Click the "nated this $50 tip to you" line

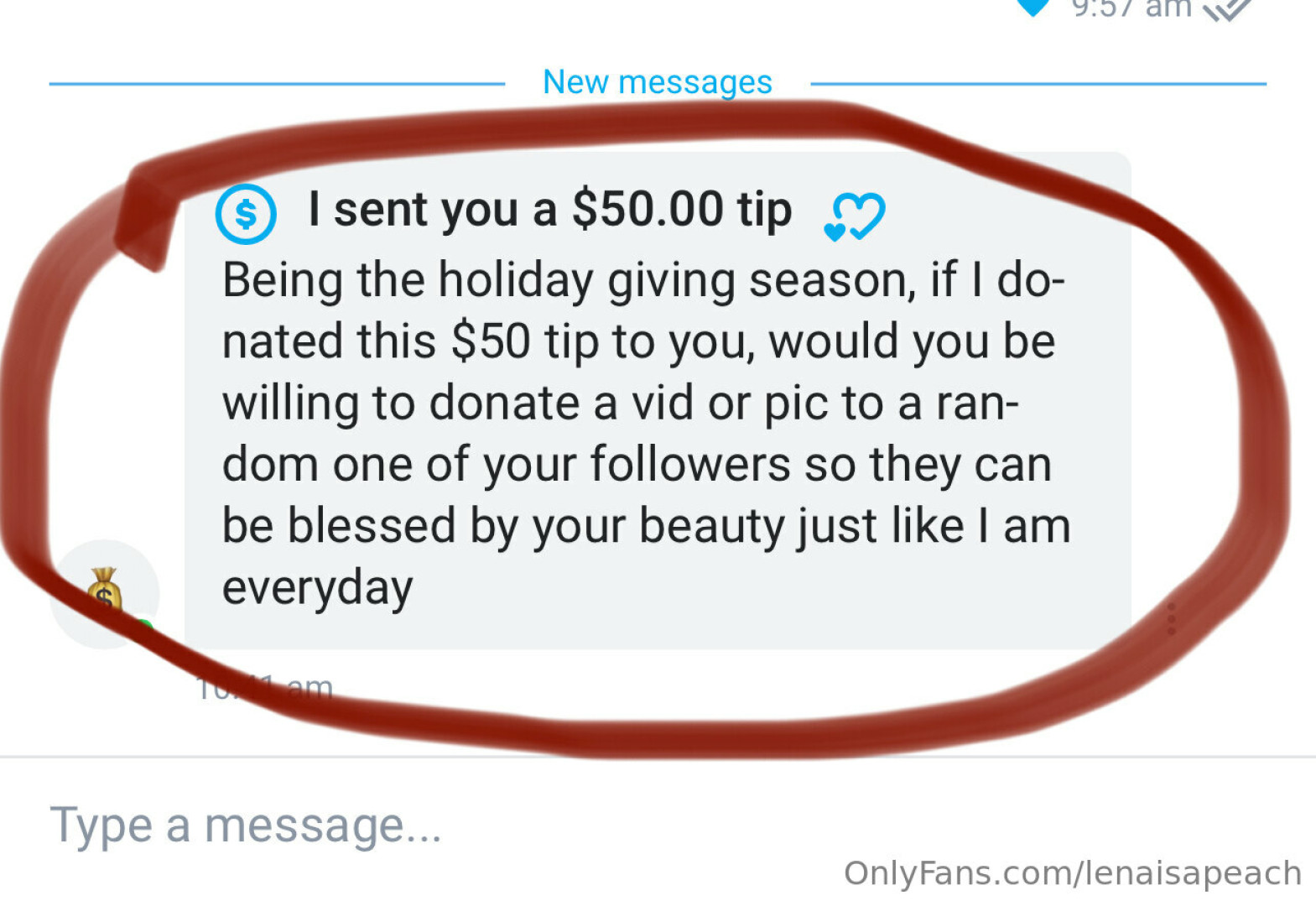coord(637,342)
